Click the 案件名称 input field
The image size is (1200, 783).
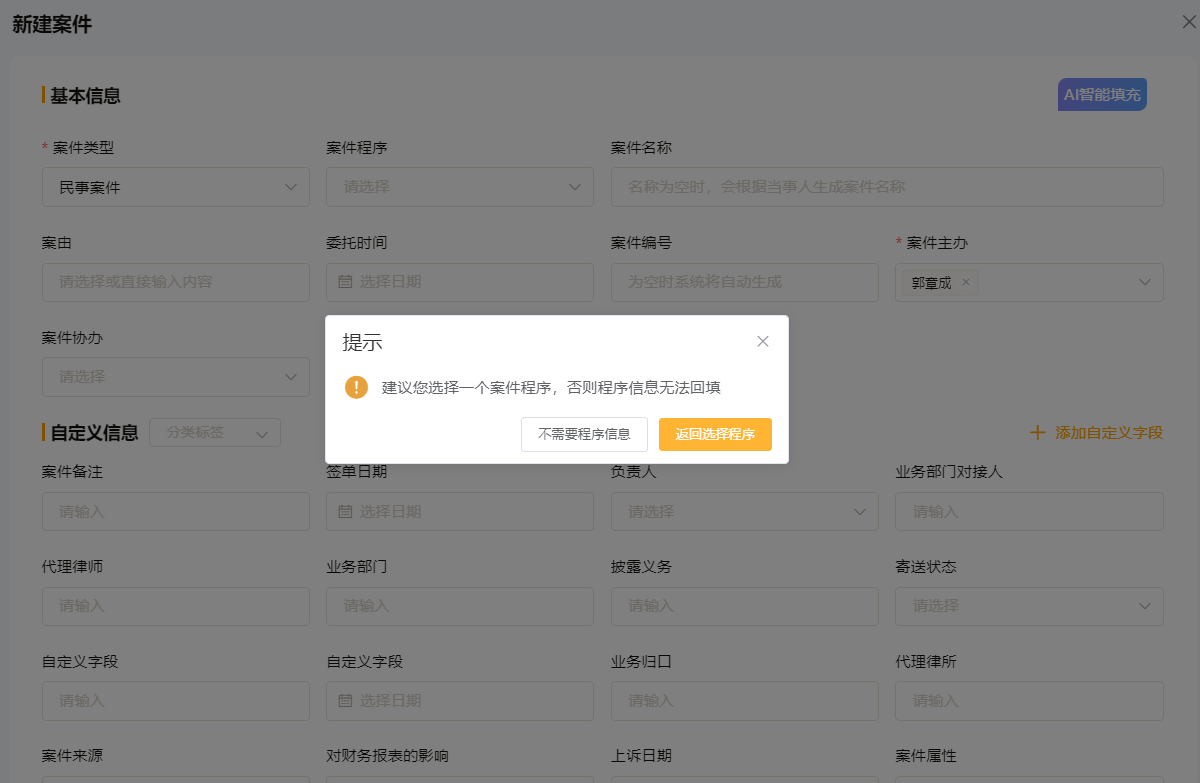click(x=887, y=187)
